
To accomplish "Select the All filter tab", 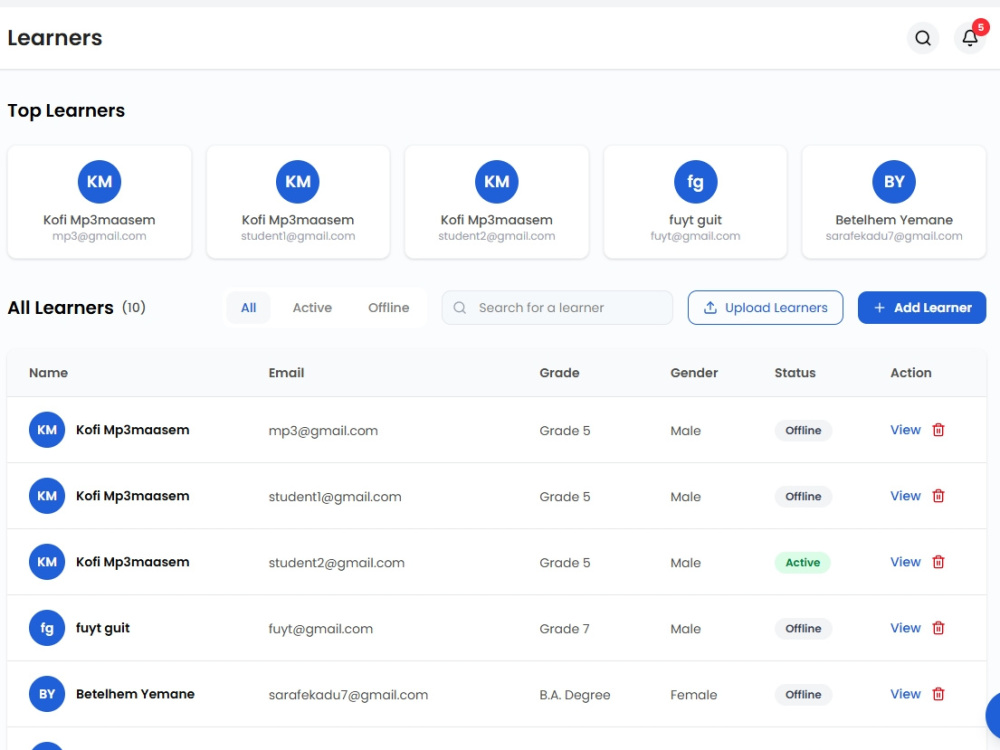I will tap(249, 307).
